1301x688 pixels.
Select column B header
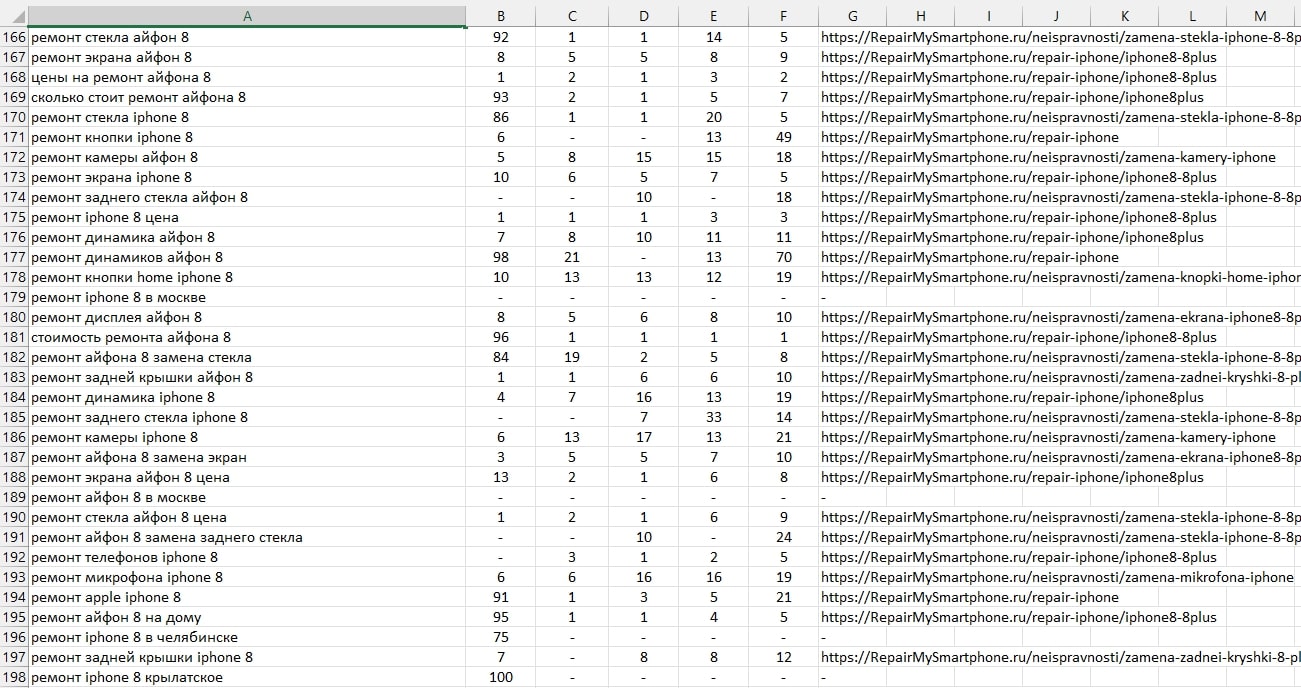point(501,16)
